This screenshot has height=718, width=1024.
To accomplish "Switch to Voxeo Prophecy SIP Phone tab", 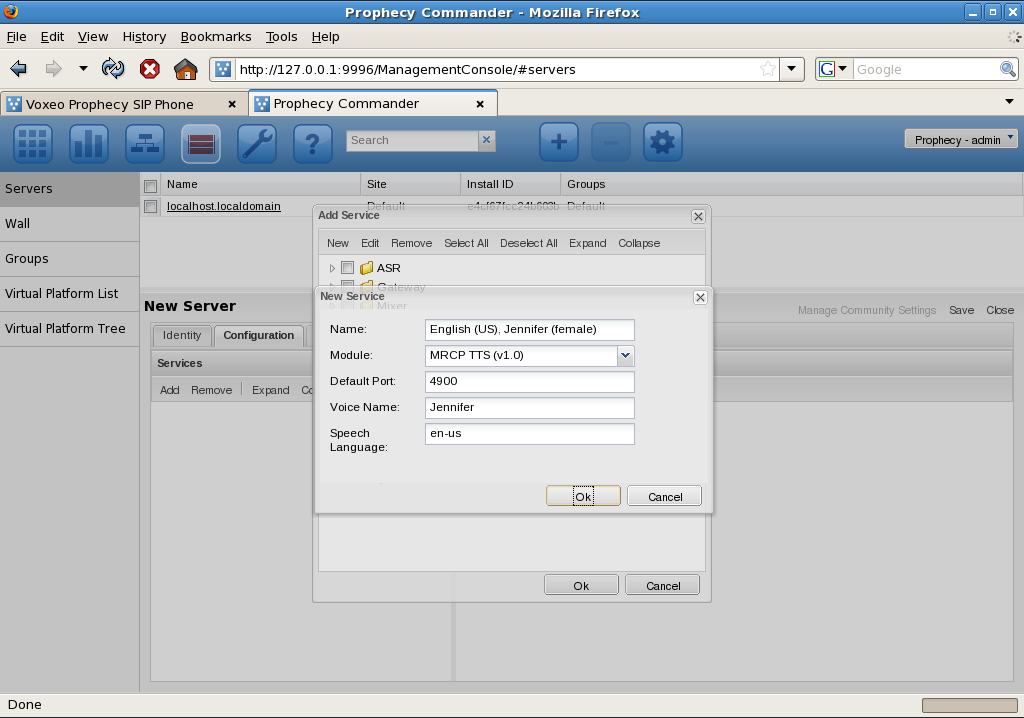I will pyautogui.click(x=110, y=104).
